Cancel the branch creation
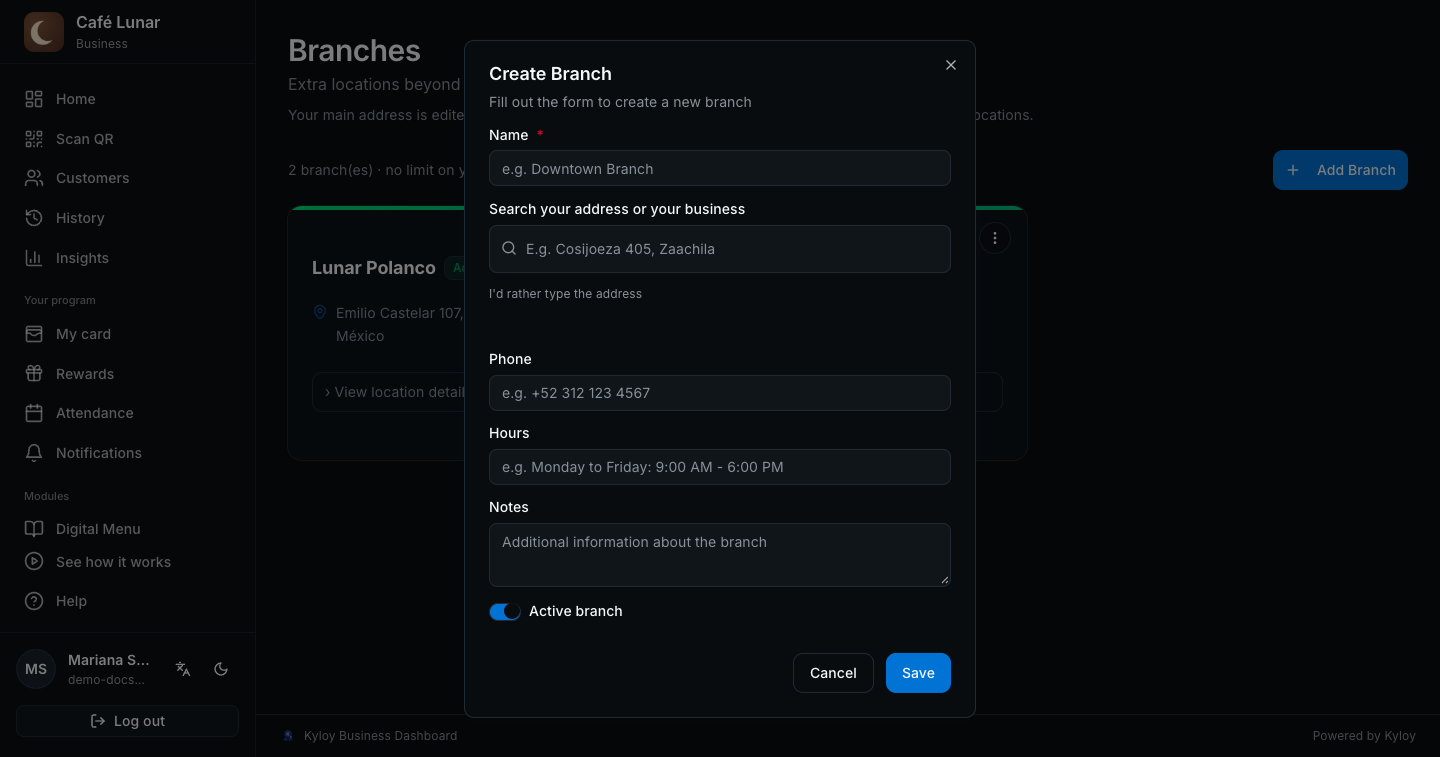 coord(833,673)
